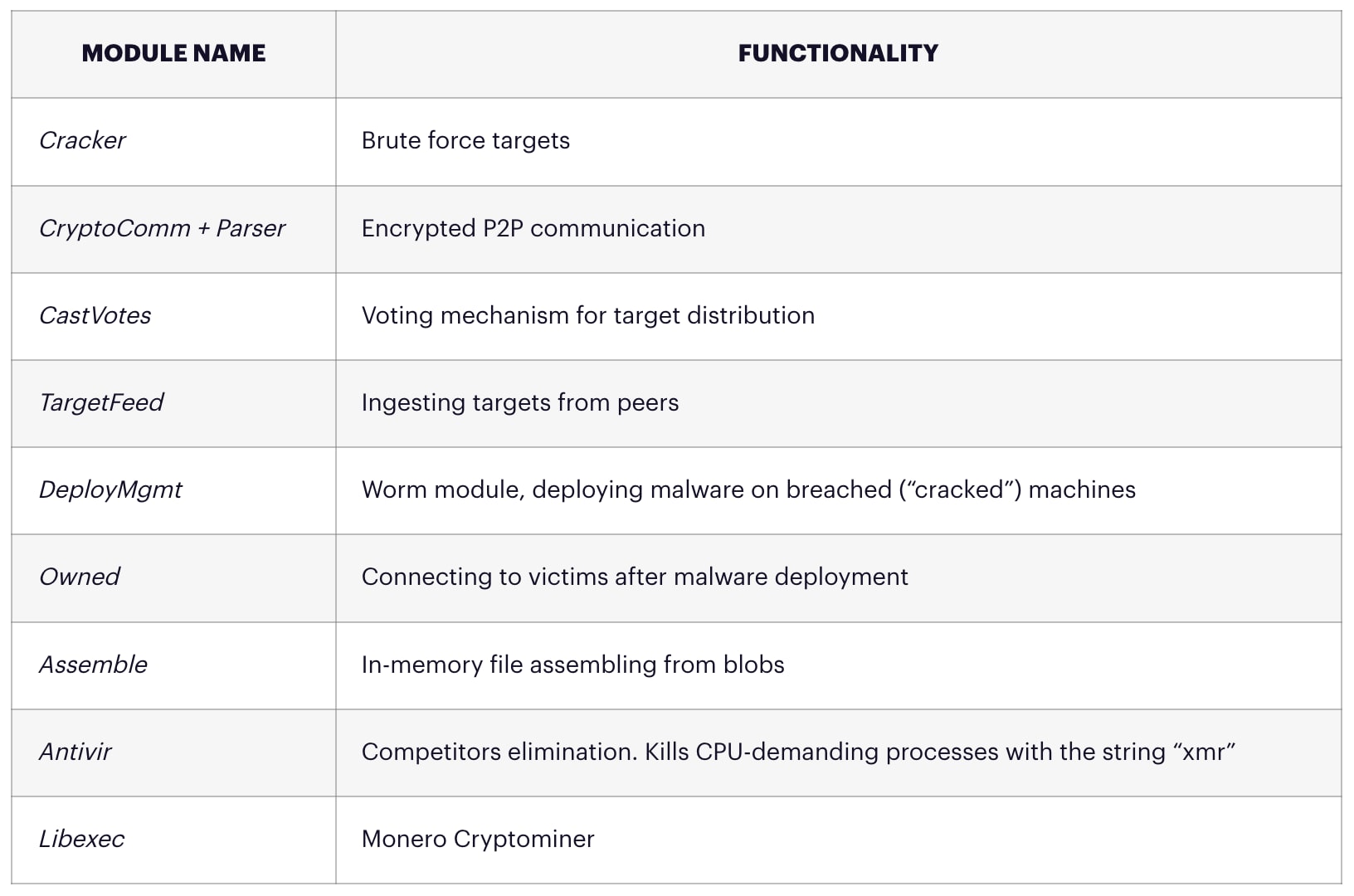1354x896 pixels.
Task: Click the TargetFeed module name
Action: coord(101,402)
